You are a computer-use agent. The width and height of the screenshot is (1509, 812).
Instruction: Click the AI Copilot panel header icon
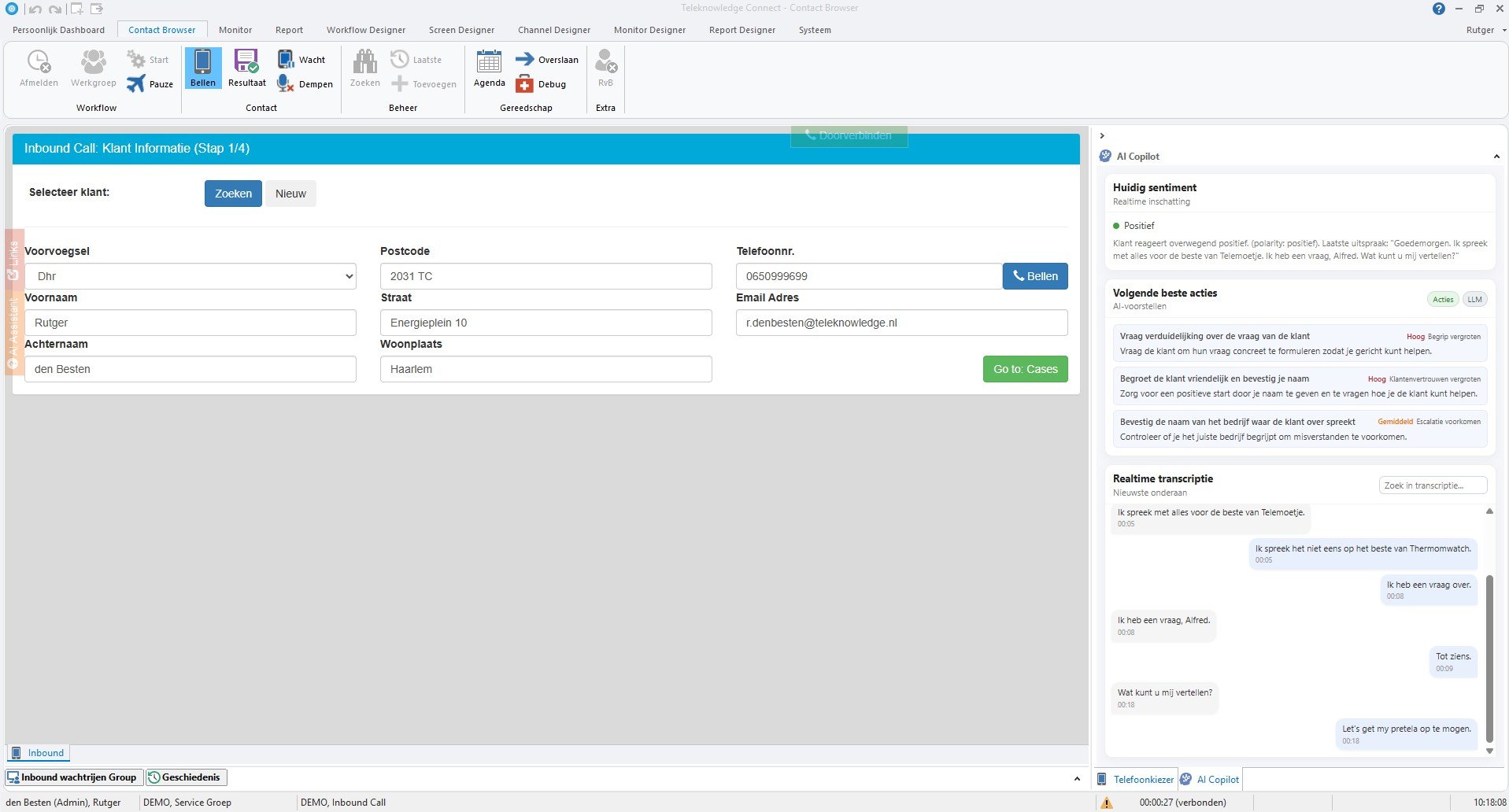click(1105, 156)
